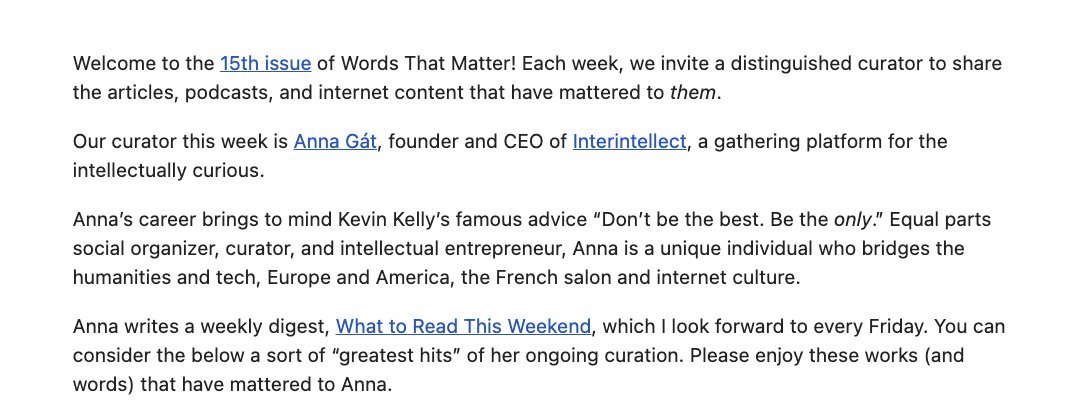This screenshot has height=420, width=1090.
Task: Visit Anna Gát's linked profile
Action: click(334, 142)
